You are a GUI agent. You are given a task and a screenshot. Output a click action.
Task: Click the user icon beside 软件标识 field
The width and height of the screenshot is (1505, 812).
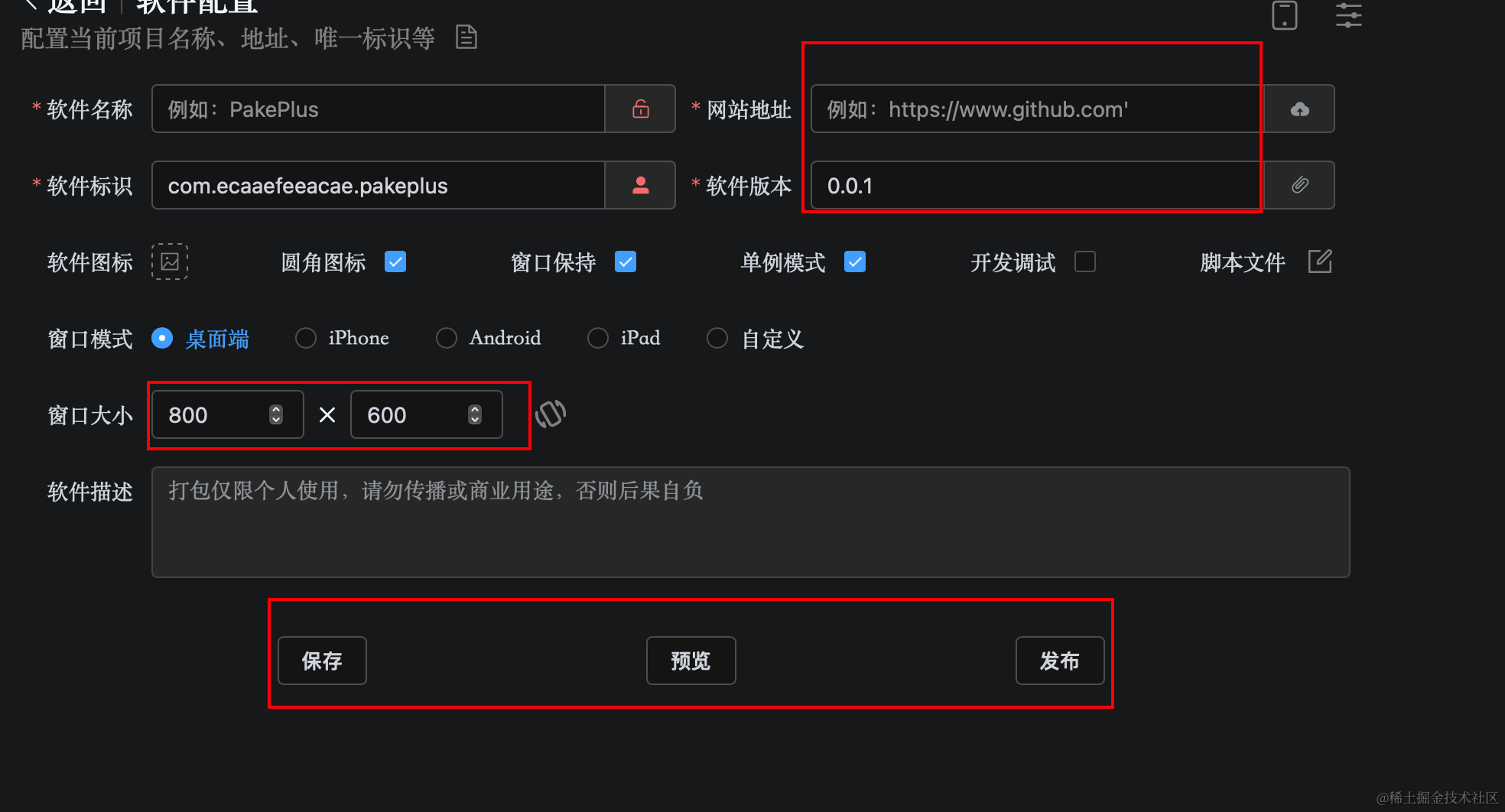pyautogui.click(x=641, y=185)
